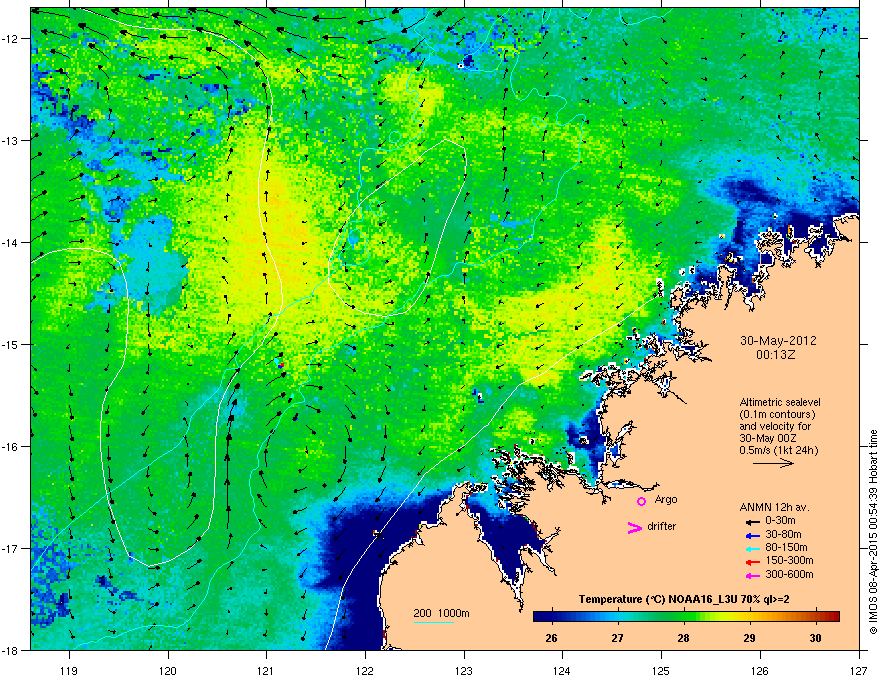The image size is (880, 680).
Task: Click the latitude label -18
Action: [11, 650]
